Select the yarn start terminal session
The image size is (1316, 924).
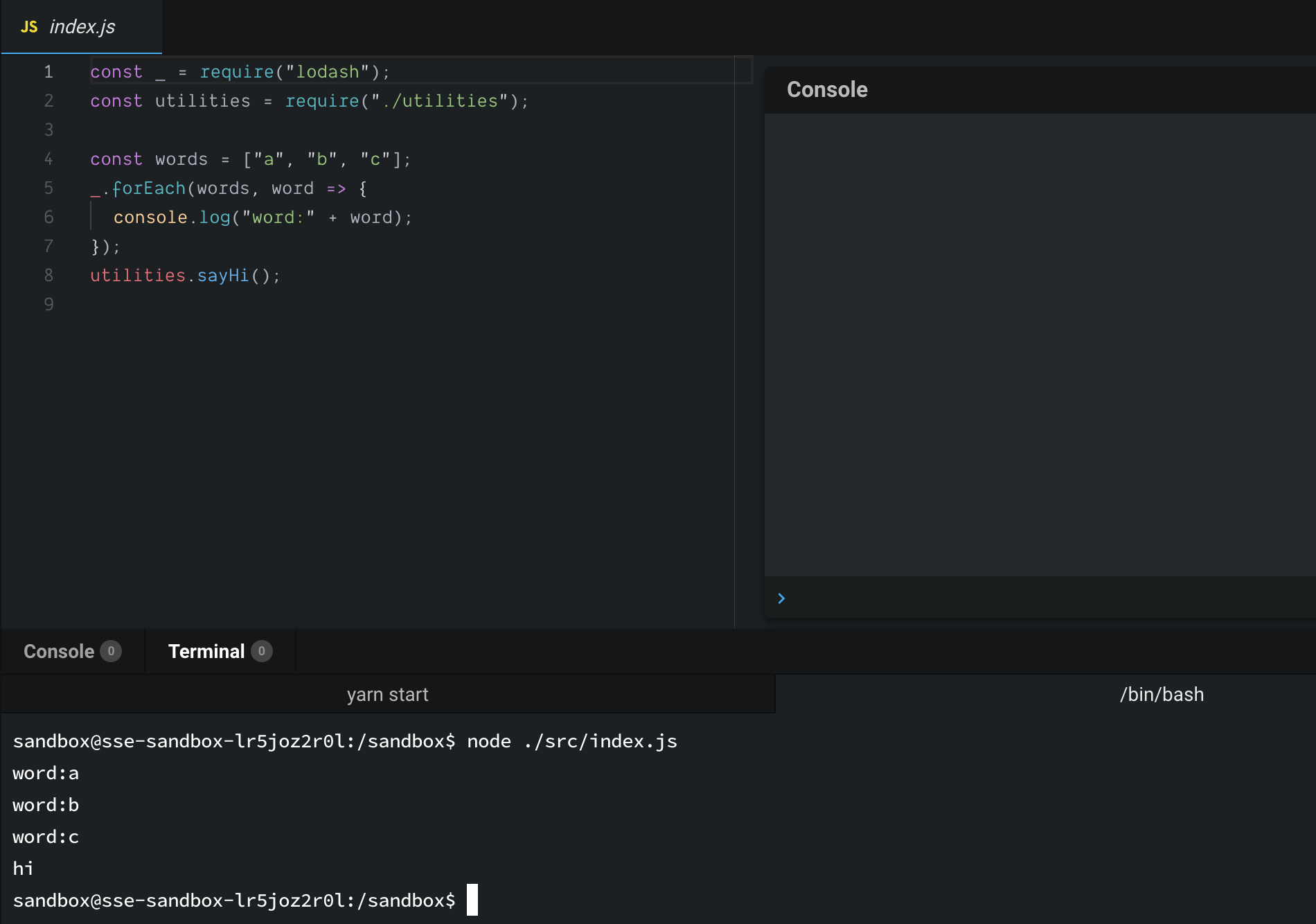pos(387,694)
